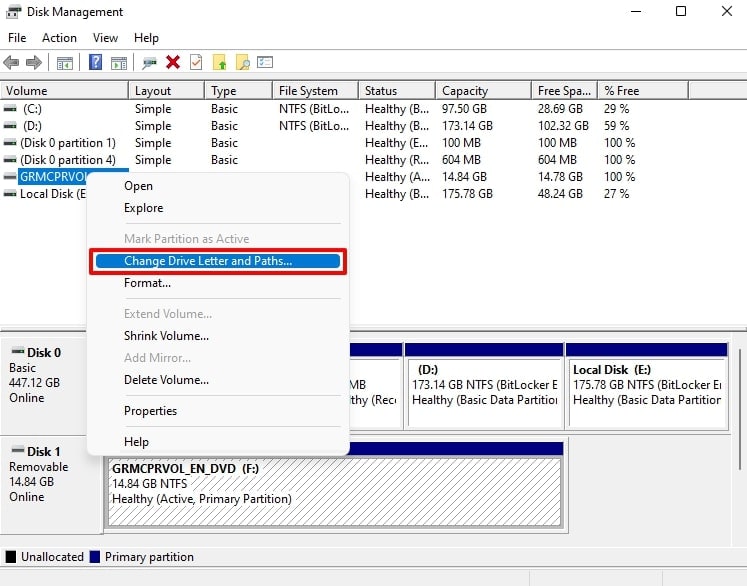Open the Action menu
747x586 pixels.
point(59,38)
